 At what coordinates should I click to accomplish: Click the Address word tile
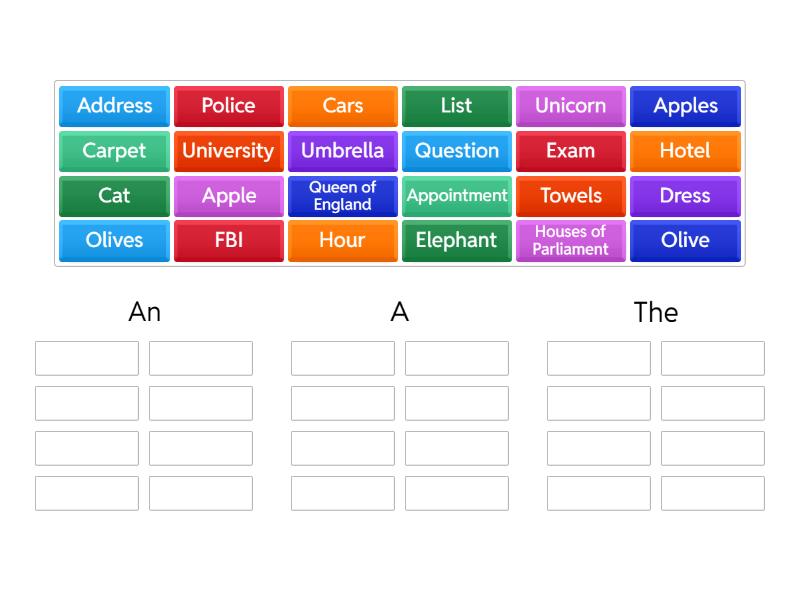[114, 106]
